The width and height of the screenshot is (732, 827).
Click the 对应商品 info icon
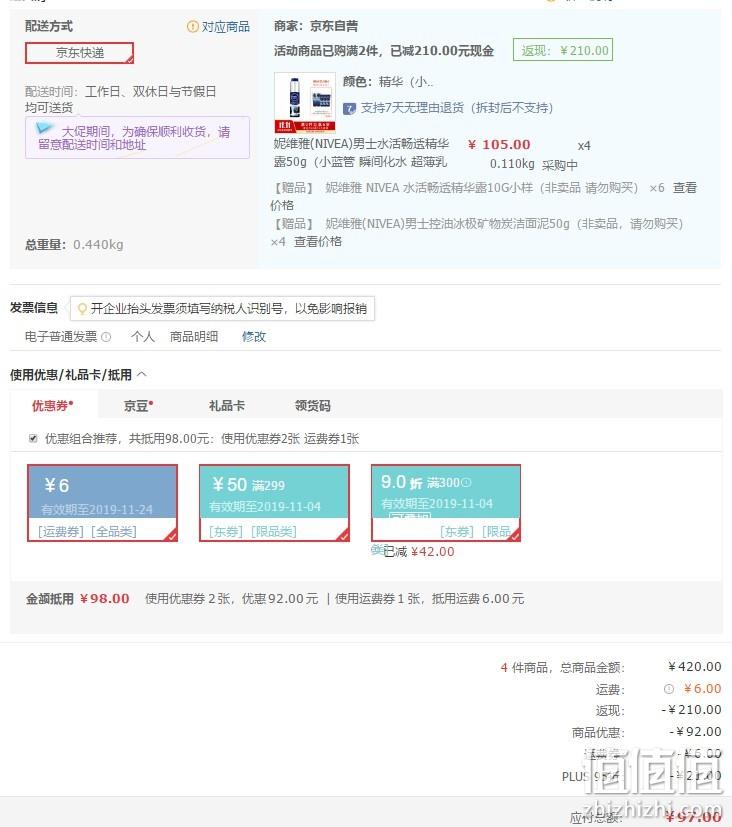pos(192,26)
